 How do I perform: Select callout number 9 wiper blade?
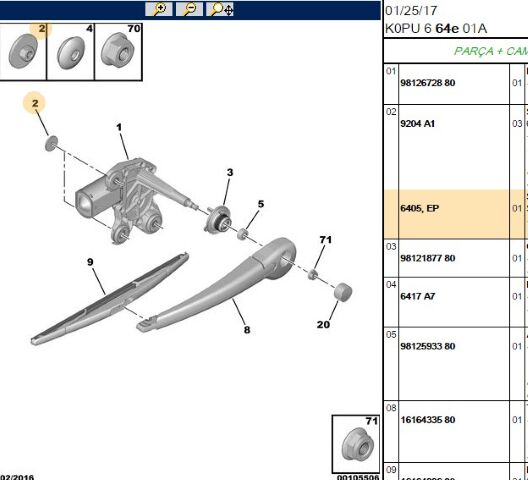(x=90, y=262)
